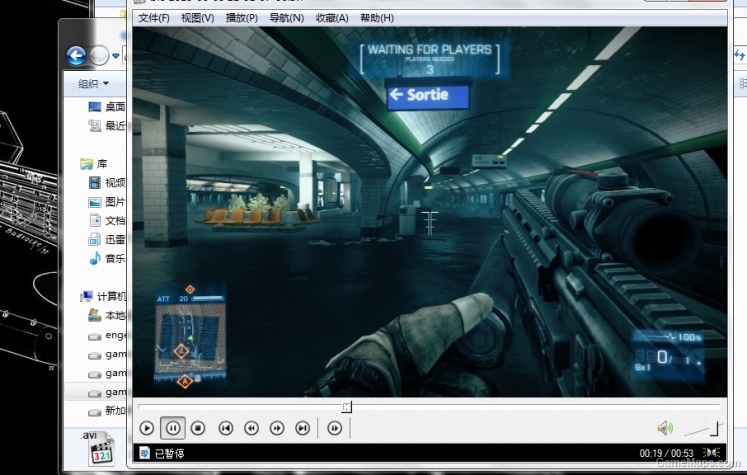This screenshot has width=747, height=475.
Task: Click the single frame step button
Action: click(335, 428)
